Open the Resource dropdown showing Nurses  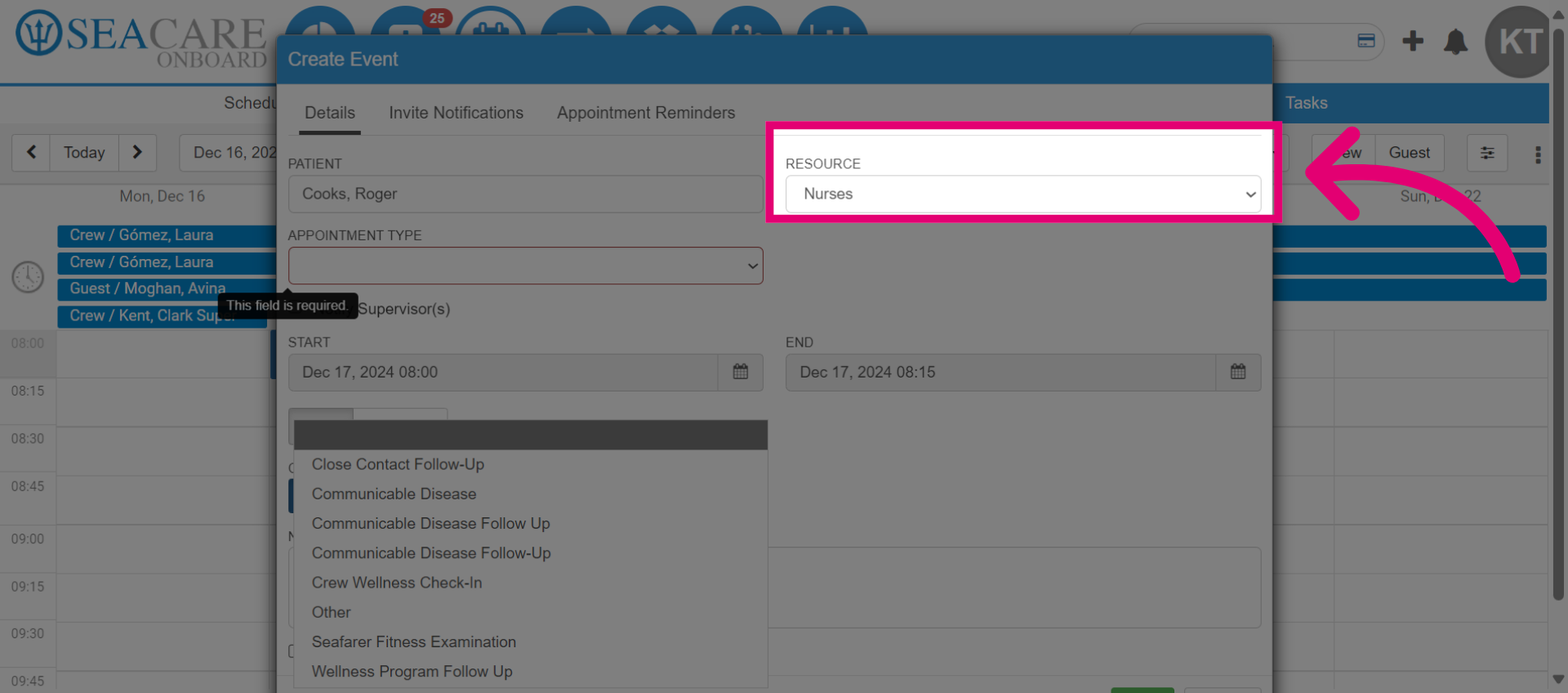(1022, 194)
